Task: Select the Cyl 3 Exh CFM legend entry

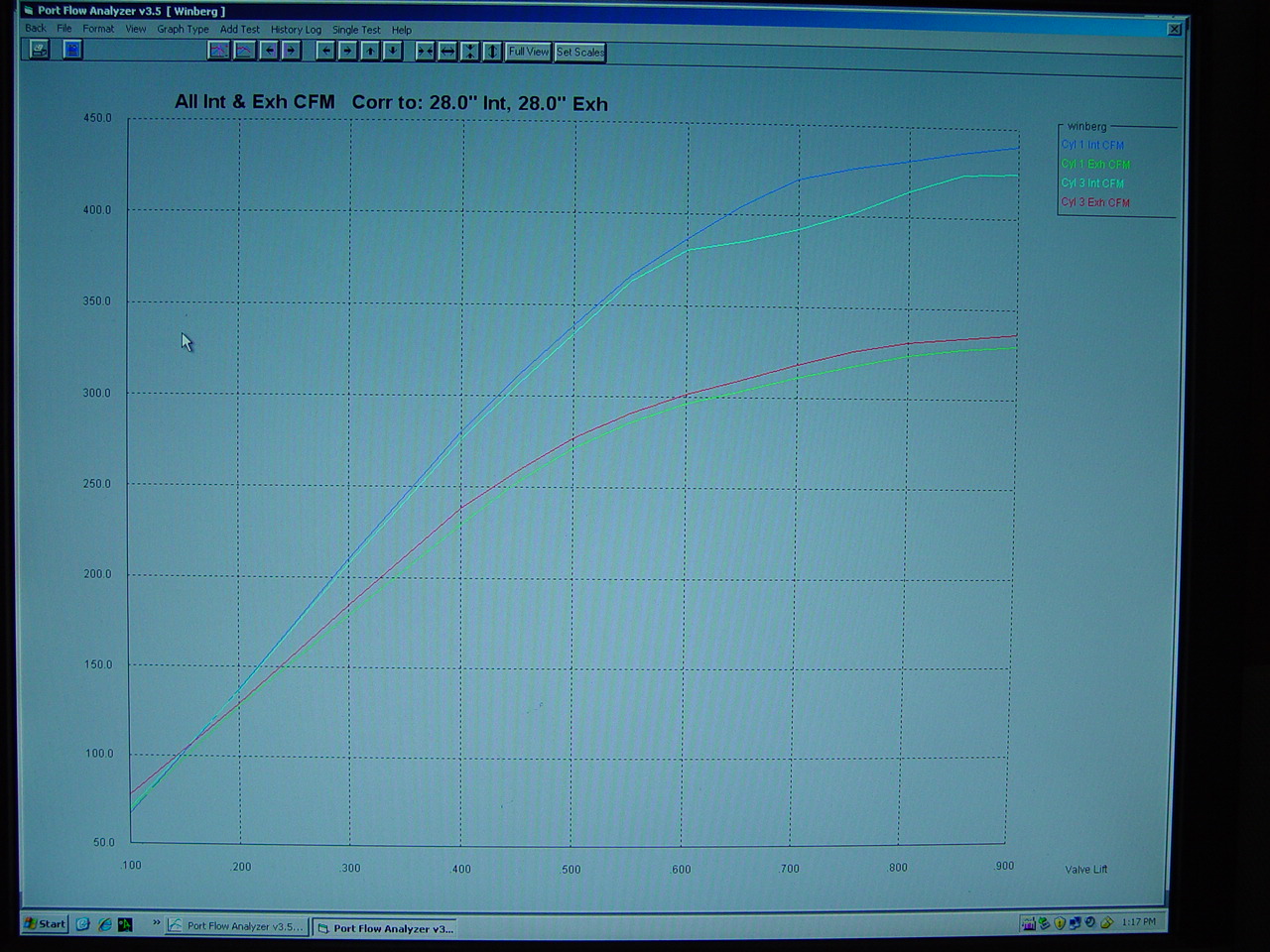Action: [x=1095, y=202]
